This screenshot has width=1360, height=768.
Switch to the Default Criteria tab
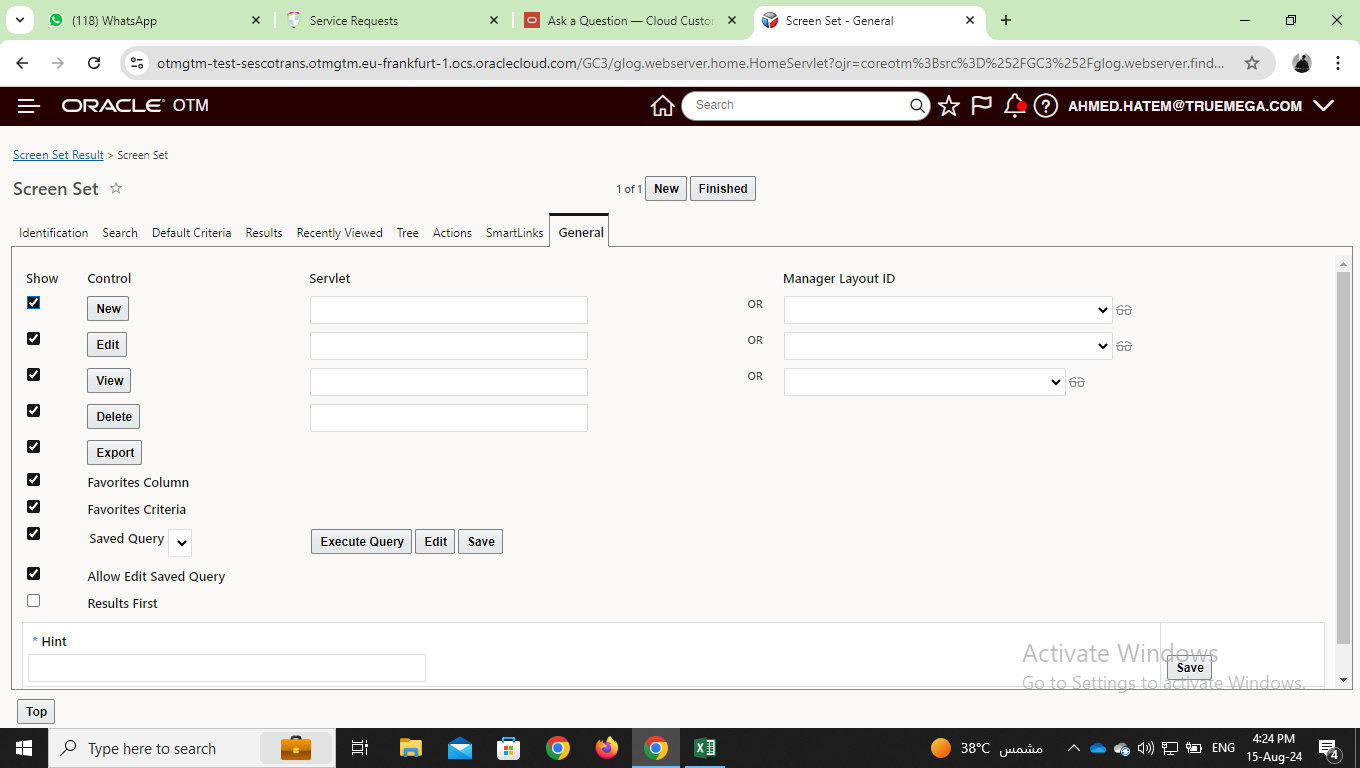point(192,233)
